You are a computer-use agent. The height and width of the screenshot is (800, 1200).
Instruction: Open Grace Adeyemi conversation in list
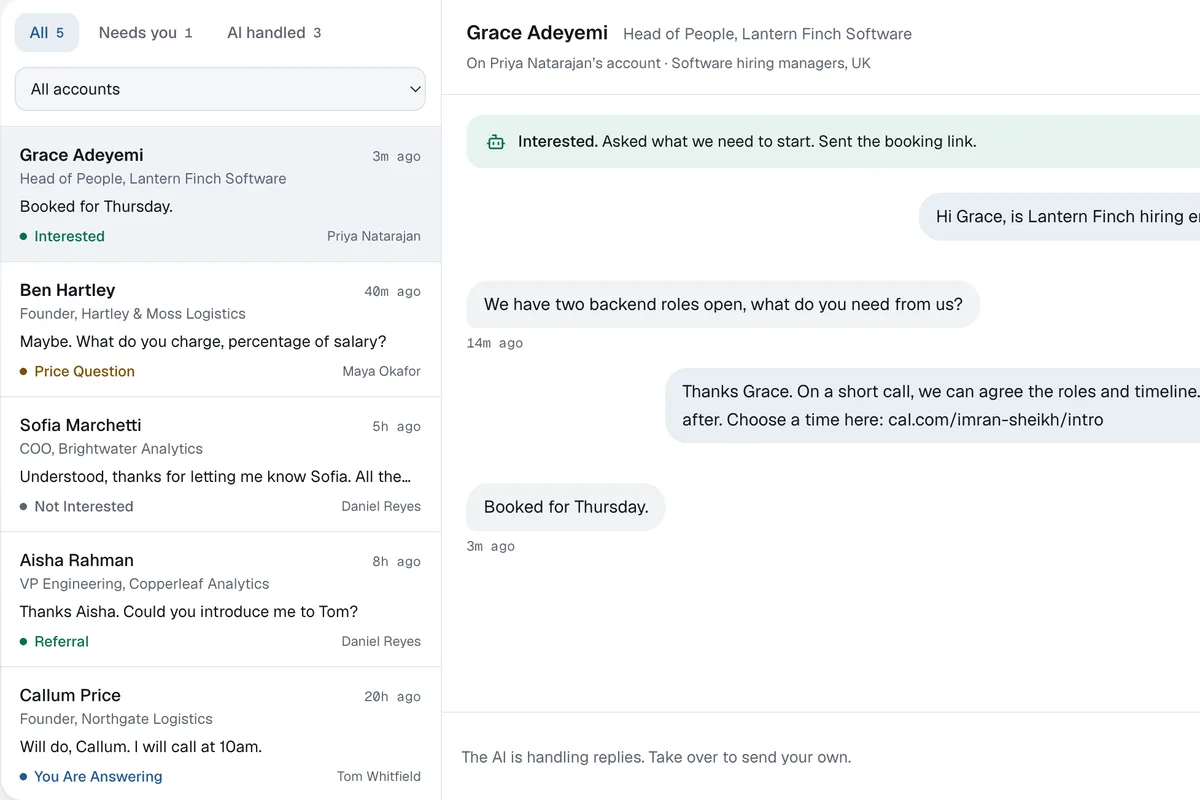pyautogui.click(x=220, y=194)
